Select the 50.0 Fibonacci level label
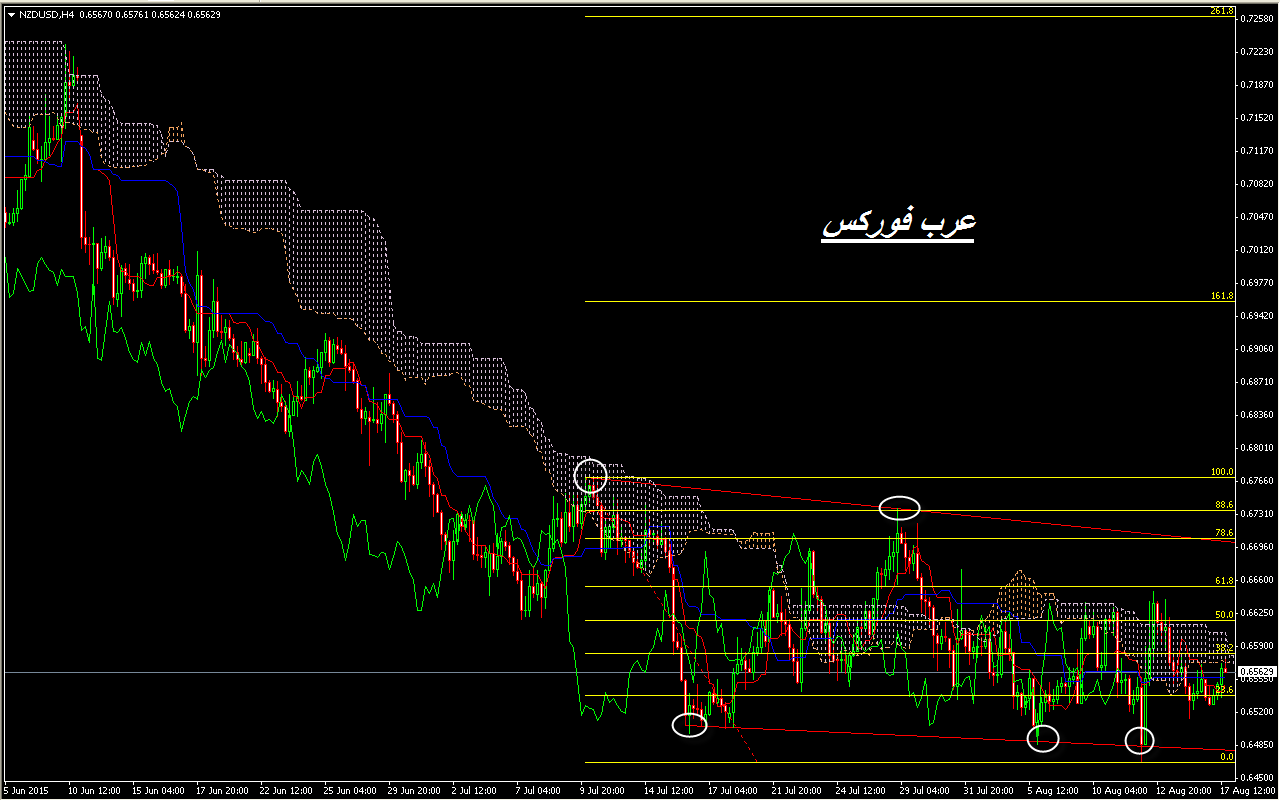 [x=1224, y=615]
